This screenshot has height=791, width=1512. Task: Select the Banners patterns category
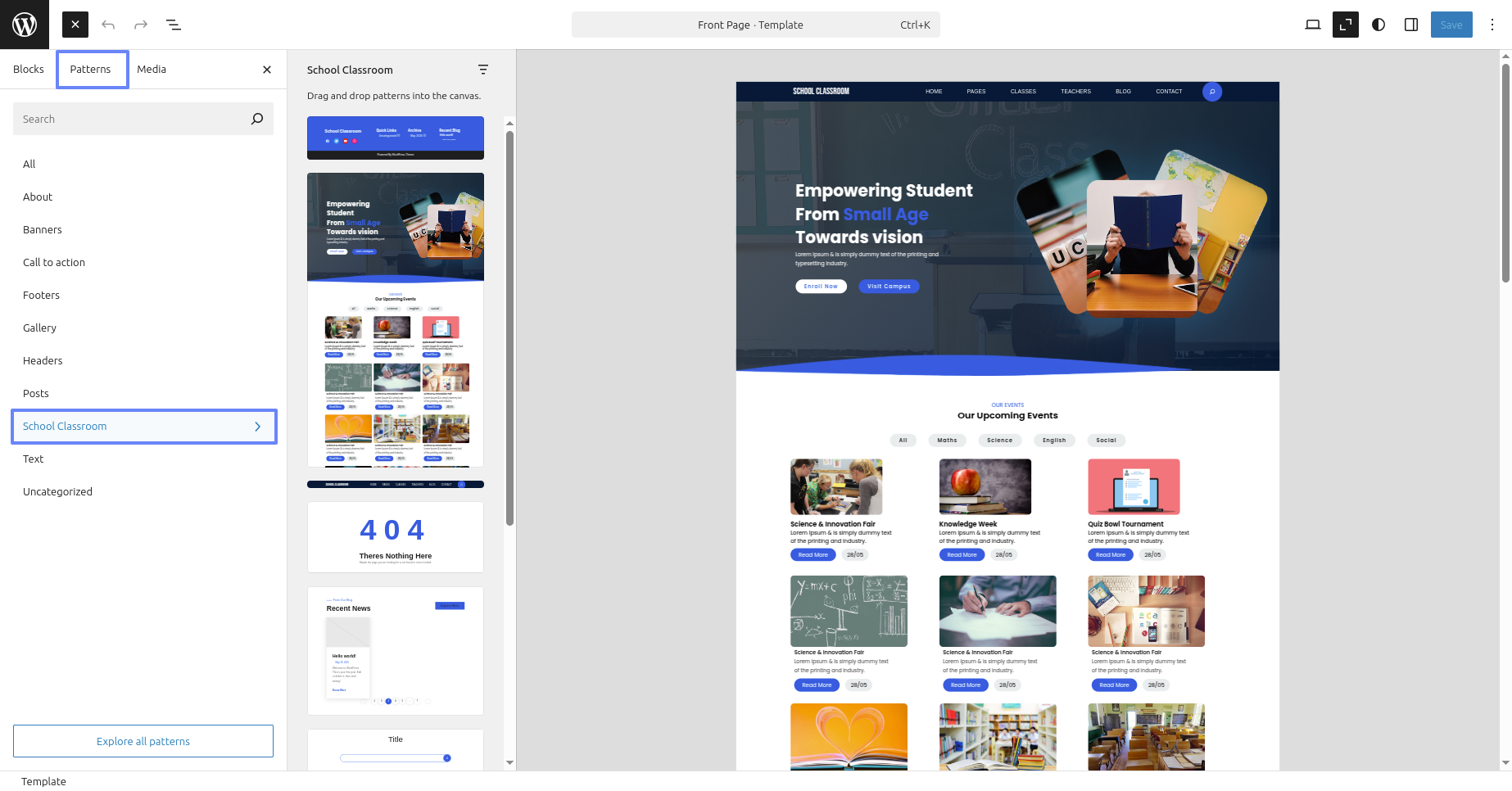pyautogui.click(x=143, y=229)
